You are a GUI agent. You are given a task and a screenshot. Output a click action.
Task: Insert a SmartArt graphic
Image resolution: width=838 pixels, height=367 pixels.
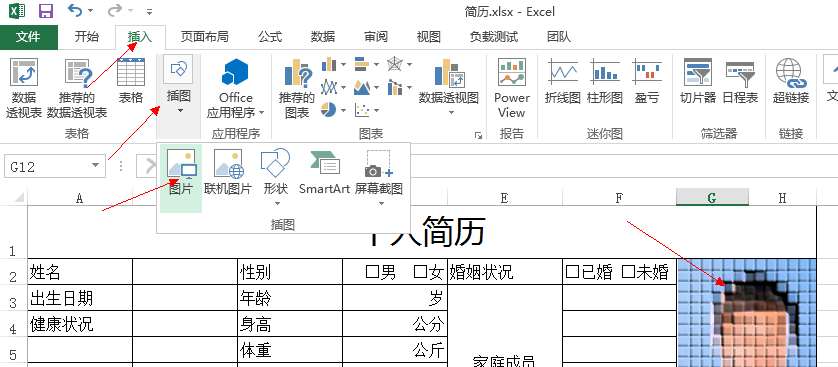click(x=324, y=172)
